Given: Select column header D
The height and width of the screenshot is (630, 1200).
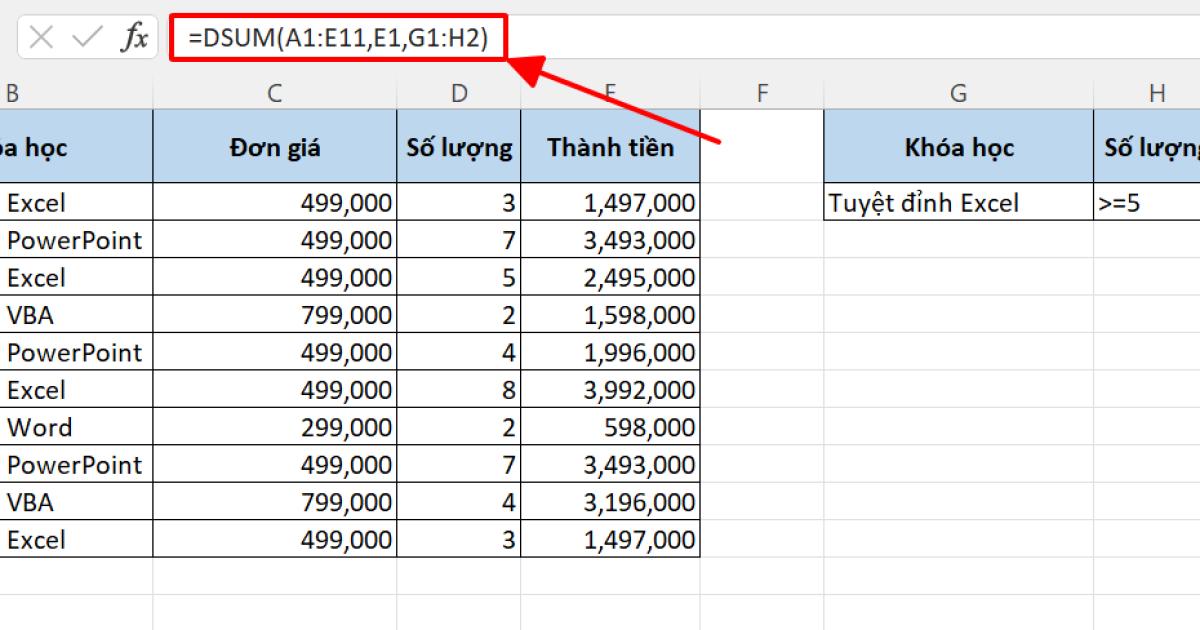Looking at the screenshot, I should pos(459,92).
